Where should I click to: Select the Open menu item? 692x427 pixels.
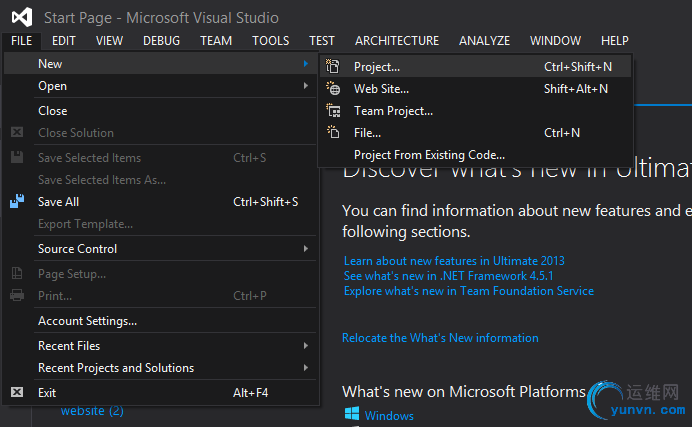(161, 86)
